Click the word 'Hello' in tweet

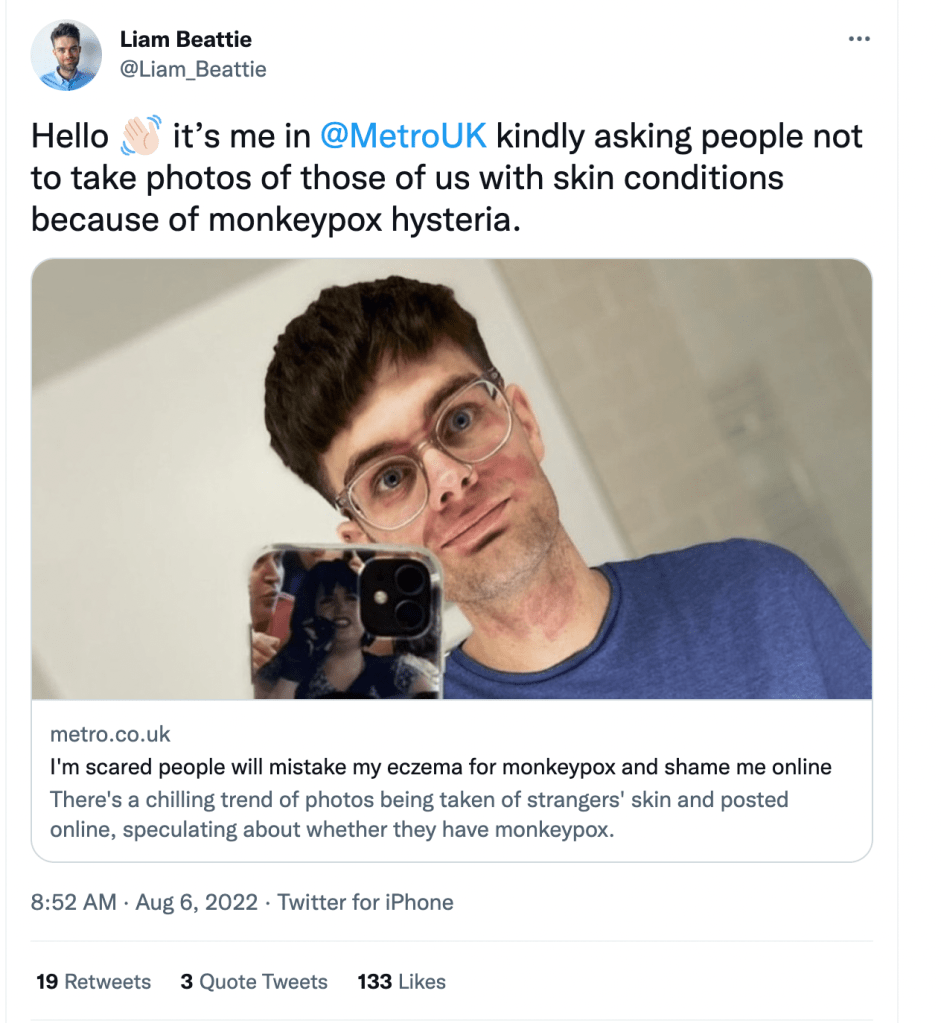point(70,137)
